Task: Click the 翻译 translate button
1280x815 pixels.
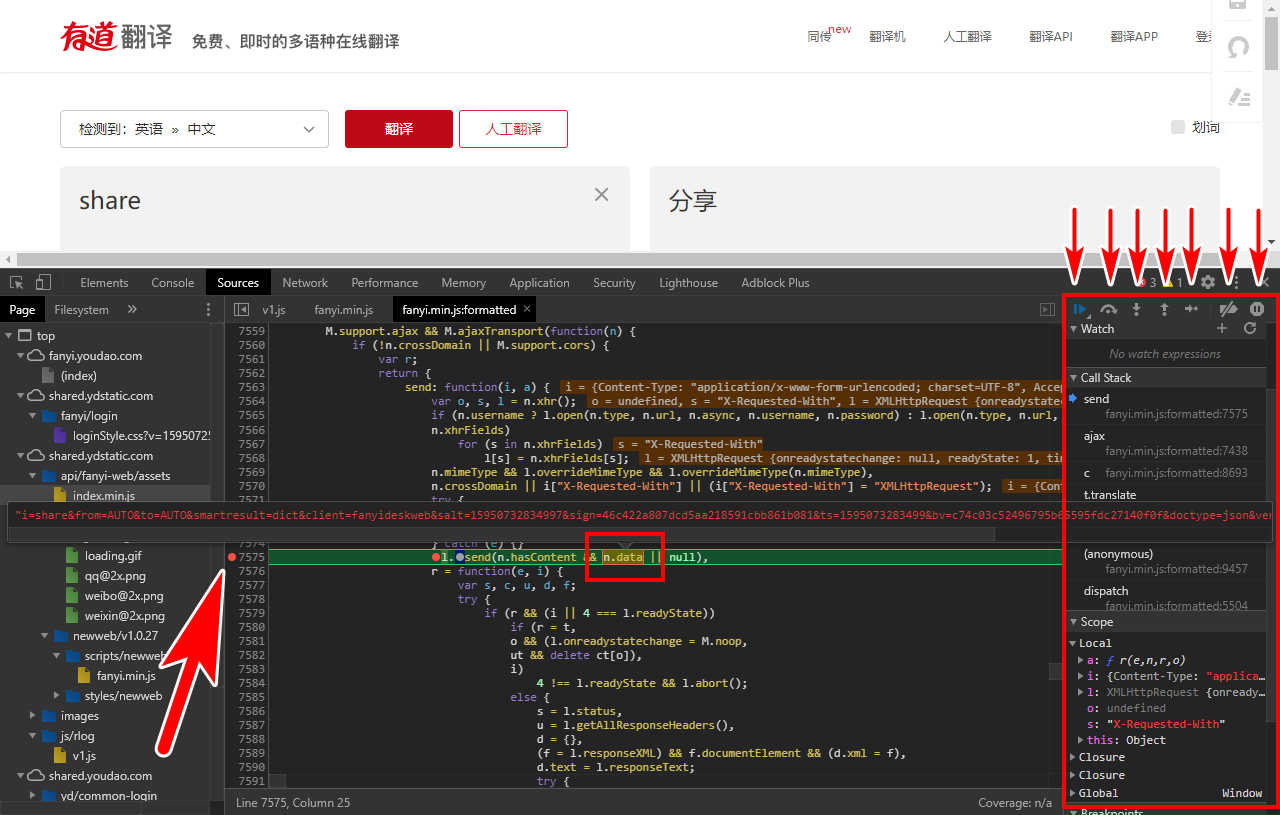Action: tap(398, 129)
